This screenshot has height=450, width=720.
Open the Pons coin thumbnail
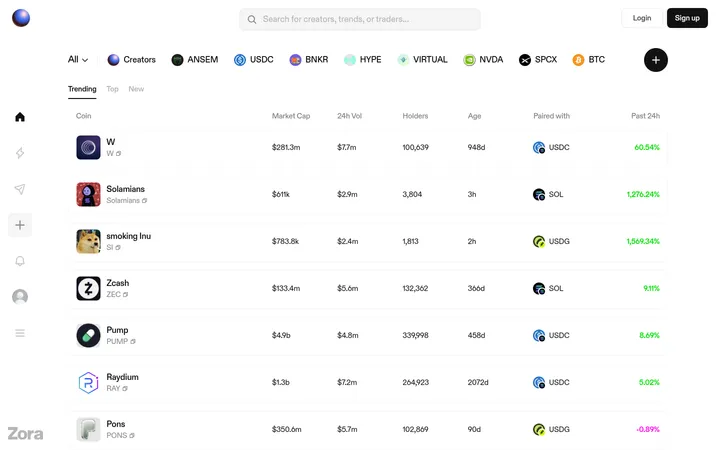[x=88, y=429]
